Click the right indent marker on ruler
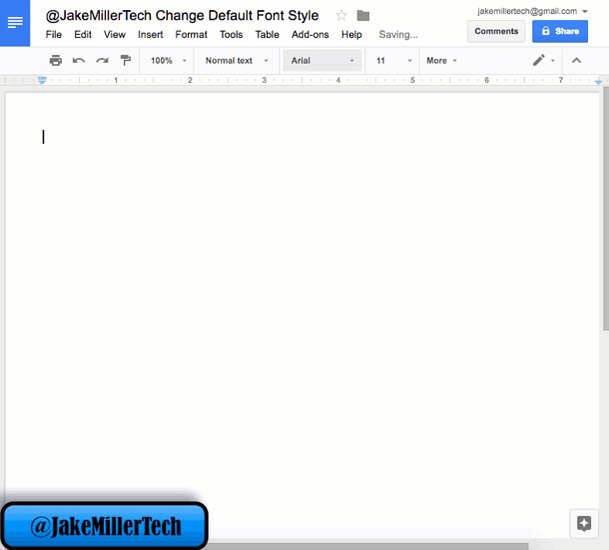The width and height of the screenshot is (609, 550). (x=598, y=82)
